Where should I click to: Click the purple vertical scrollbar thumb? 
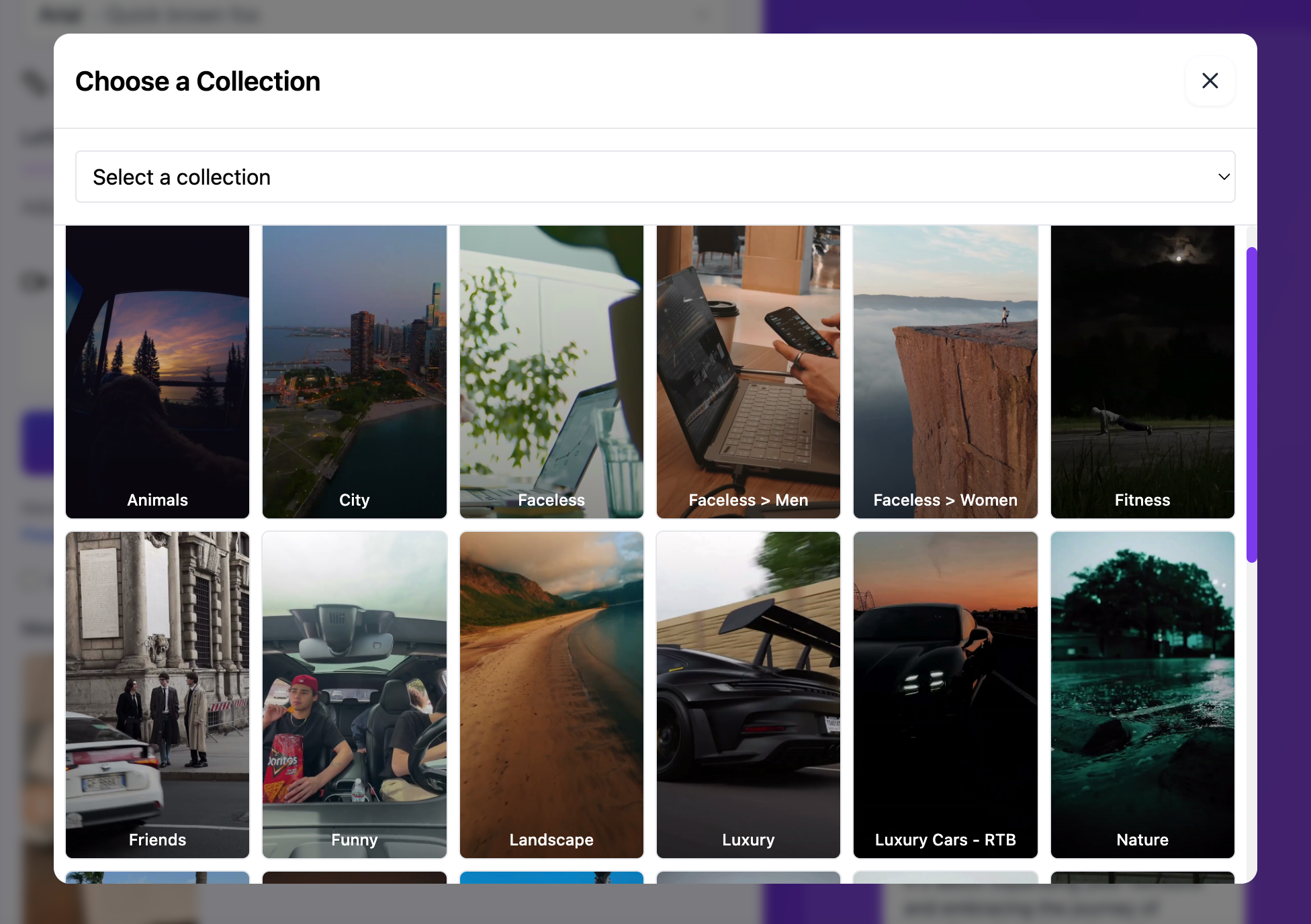(1251, 404)
